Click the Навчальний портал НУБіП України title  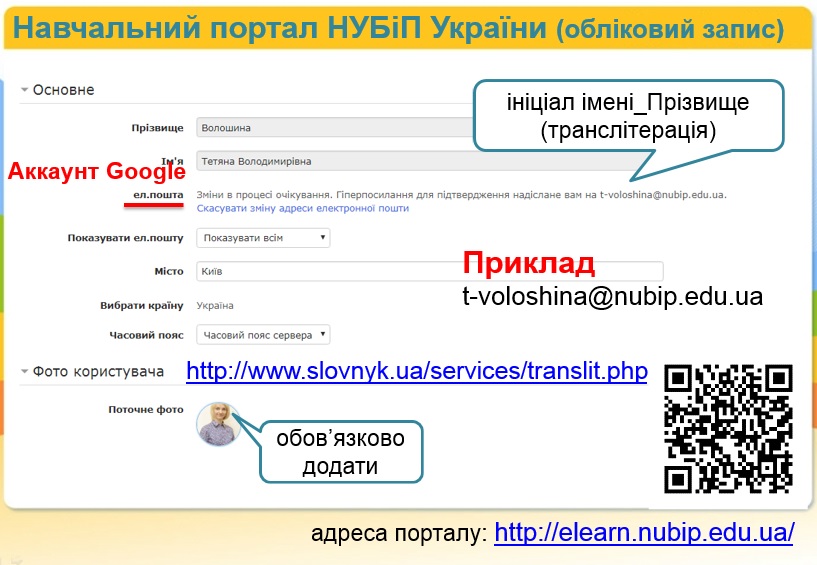pyautogui.click(x=282, y=27)
